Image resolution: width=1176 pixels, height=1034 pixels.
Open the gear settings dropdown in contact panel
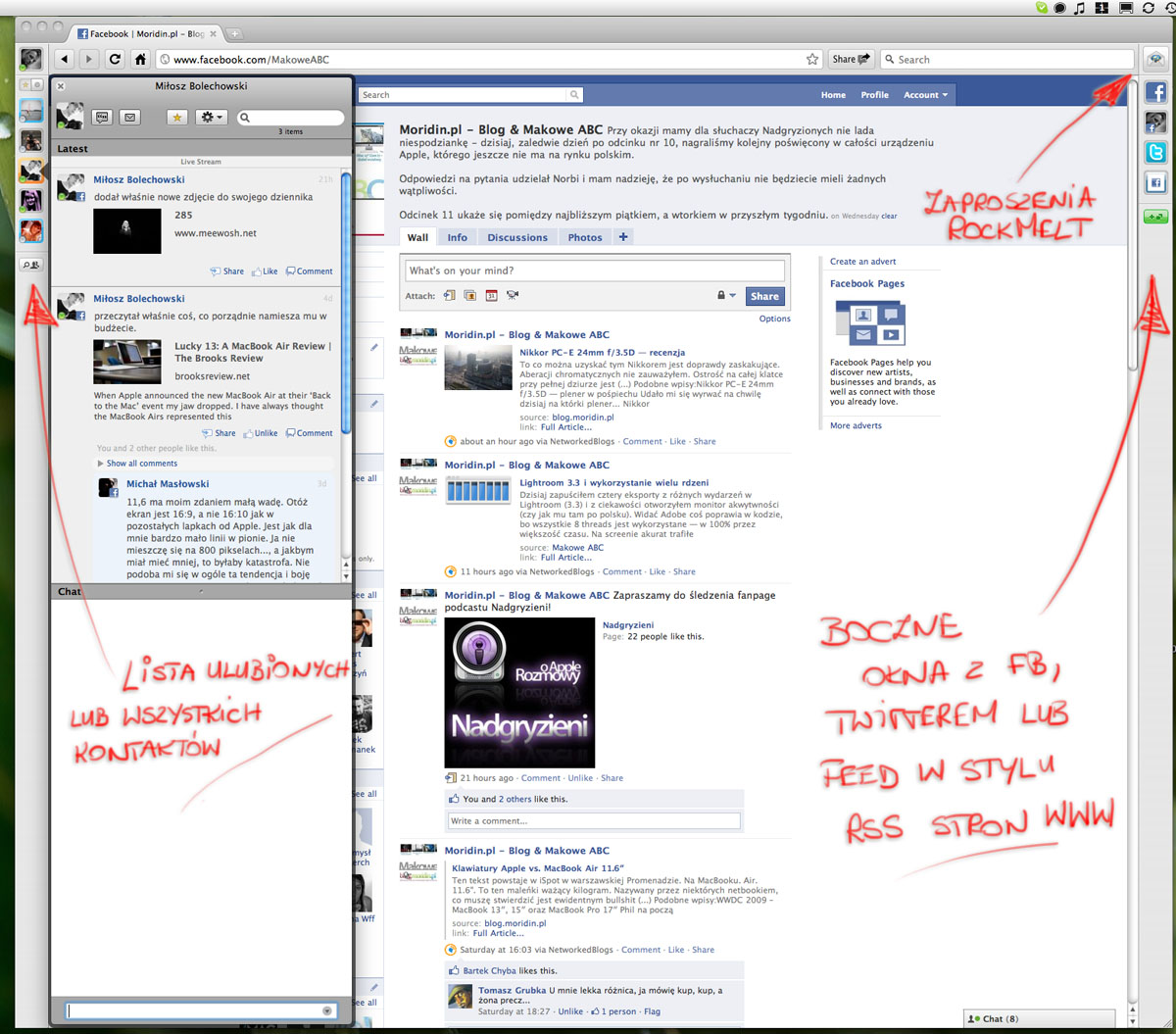tap(211, 118)
